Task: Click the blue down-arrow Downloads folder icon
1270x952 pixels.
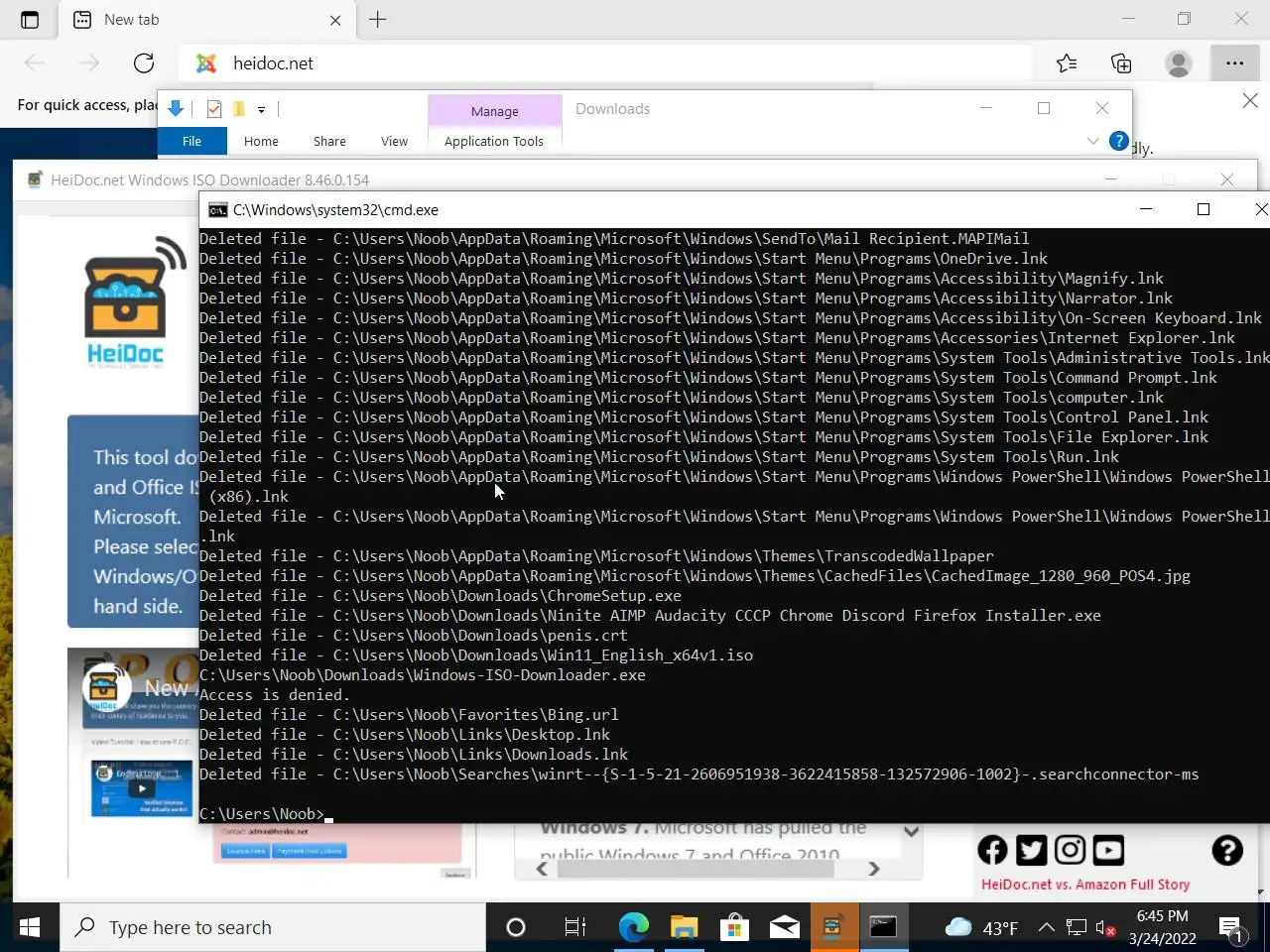Action: coord(176,109)
